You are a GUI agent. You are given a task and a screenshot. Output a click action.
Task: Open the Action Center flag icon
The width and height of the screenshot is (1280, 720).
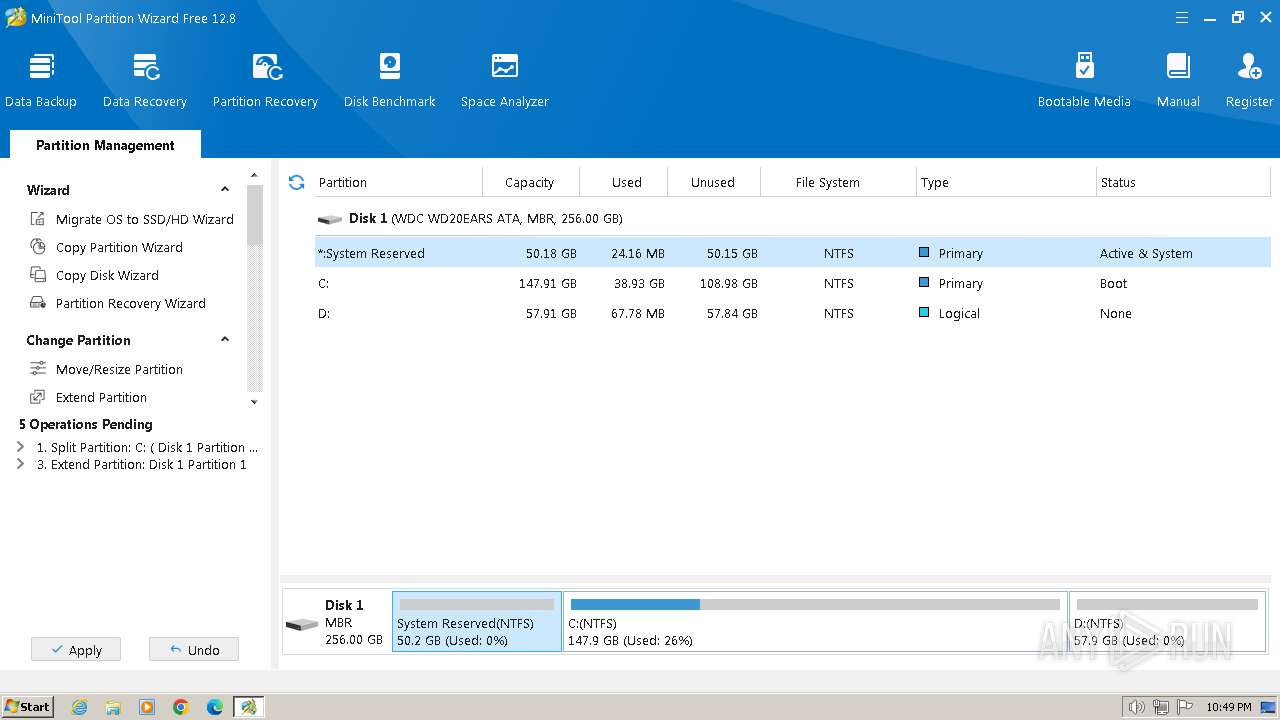1184,707
